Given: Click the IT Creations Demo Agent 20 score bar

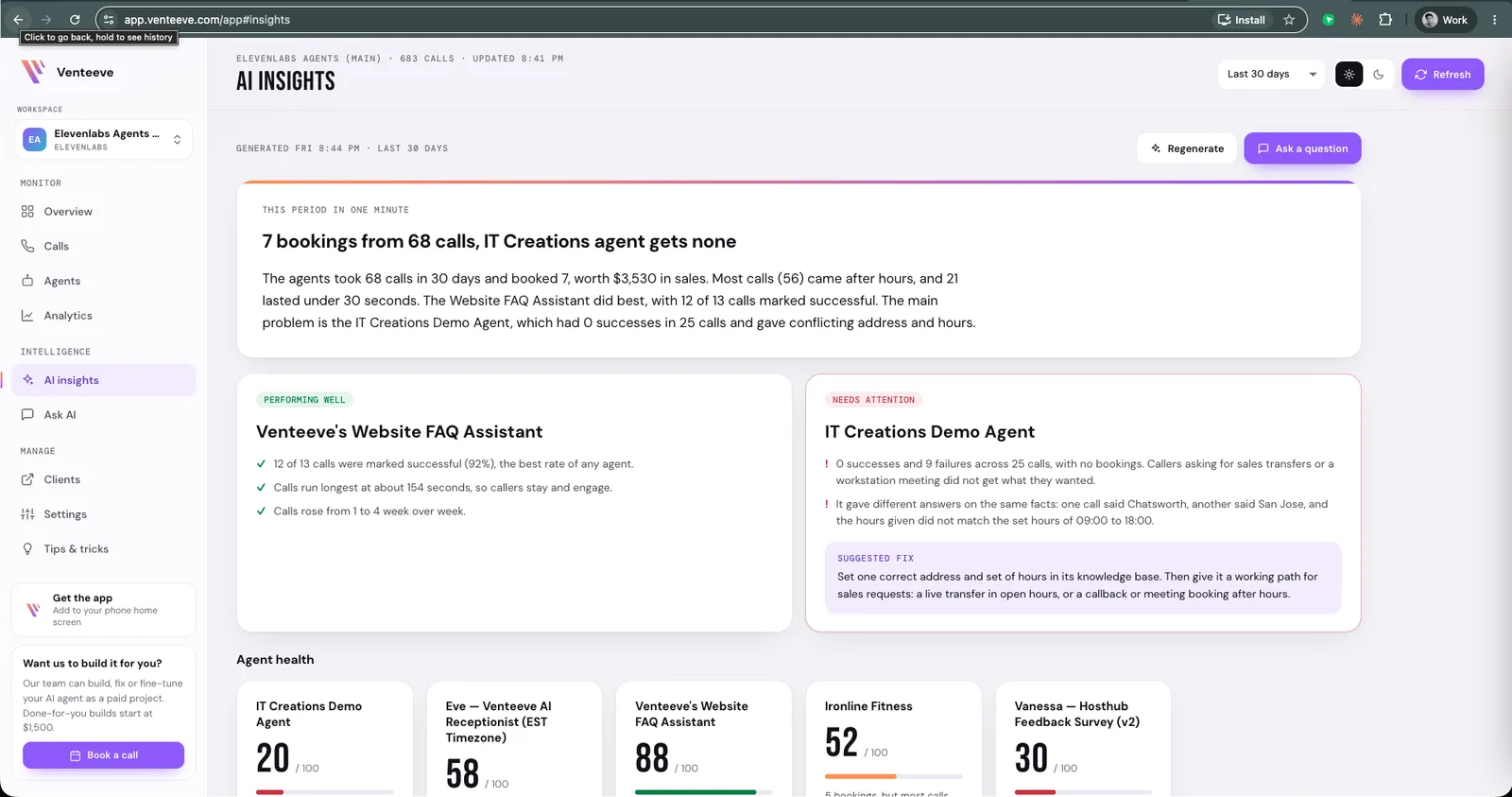Looking at the screenshot, I should pos(325,792).
